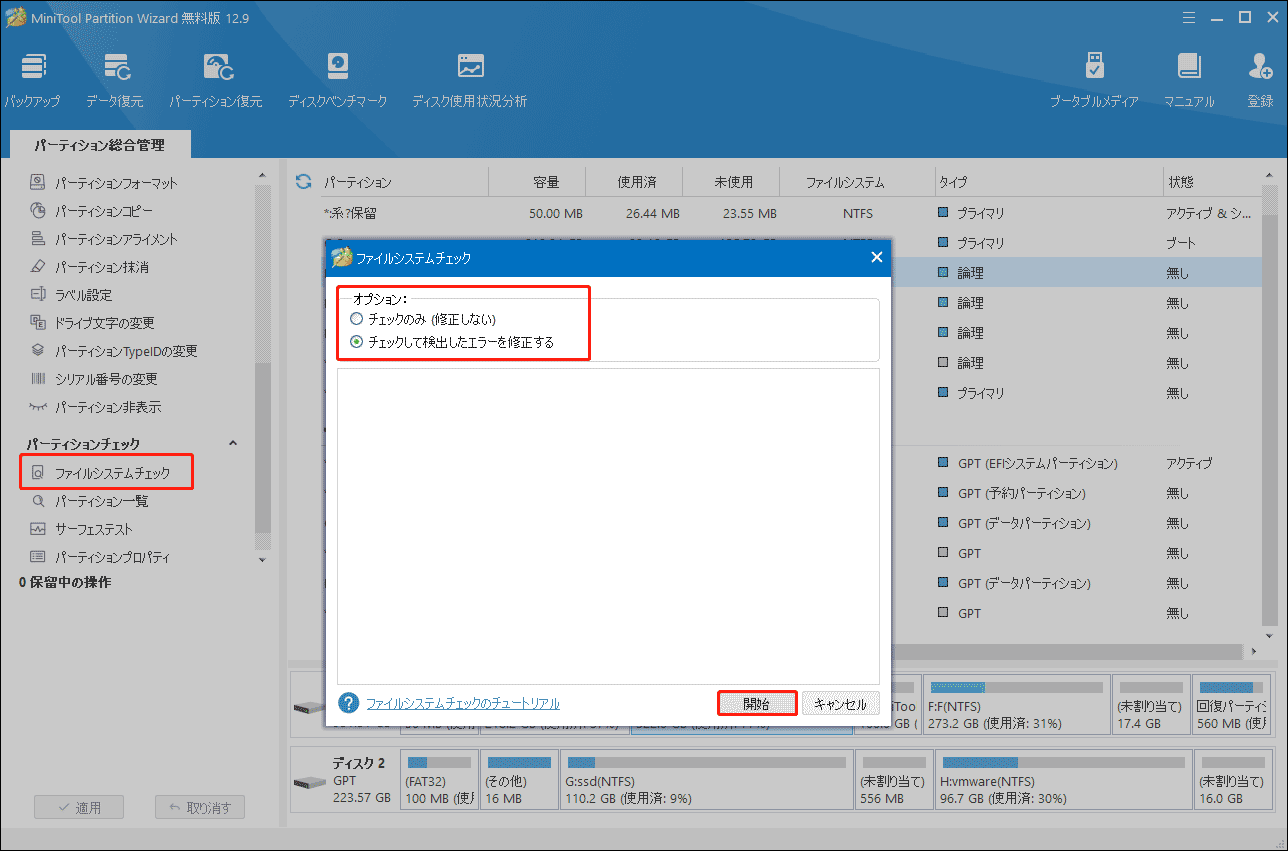Select the 556 MB 未割り当て block on Disk 2
Viewport: 1288px width, 851px height.
[894, 779]
